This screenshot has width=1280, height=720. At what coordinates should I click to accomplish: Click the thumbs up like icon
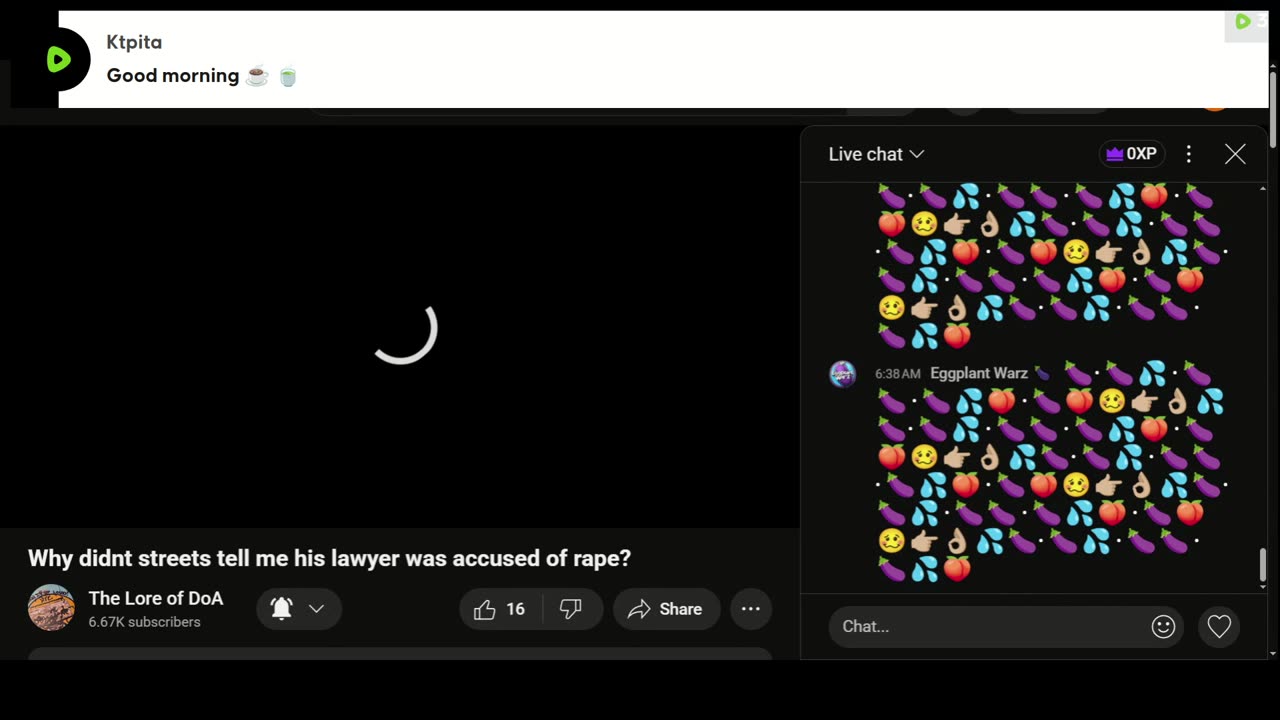(485, 609)
